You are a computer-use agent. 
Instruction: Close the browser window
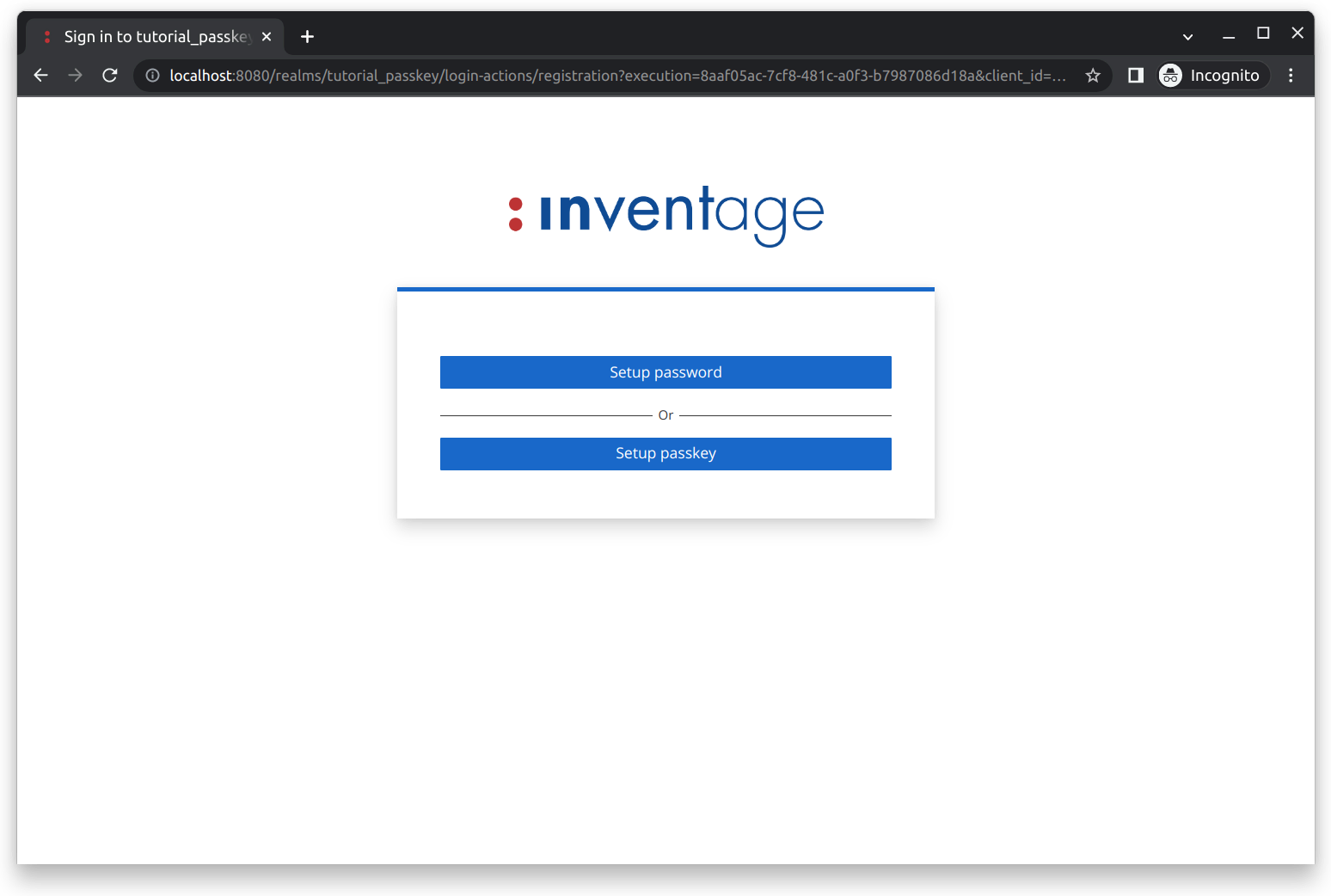click(x=1297, y=33)
